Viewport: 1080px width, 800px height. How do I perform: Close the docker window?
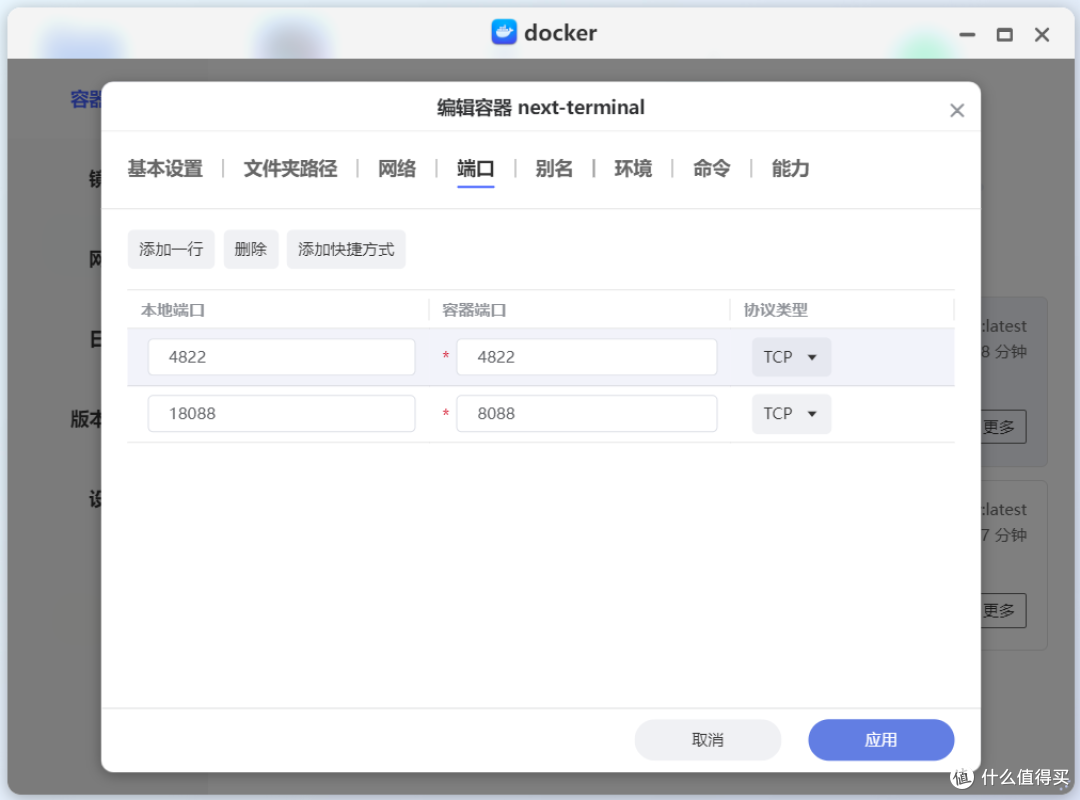[1042, 34]
